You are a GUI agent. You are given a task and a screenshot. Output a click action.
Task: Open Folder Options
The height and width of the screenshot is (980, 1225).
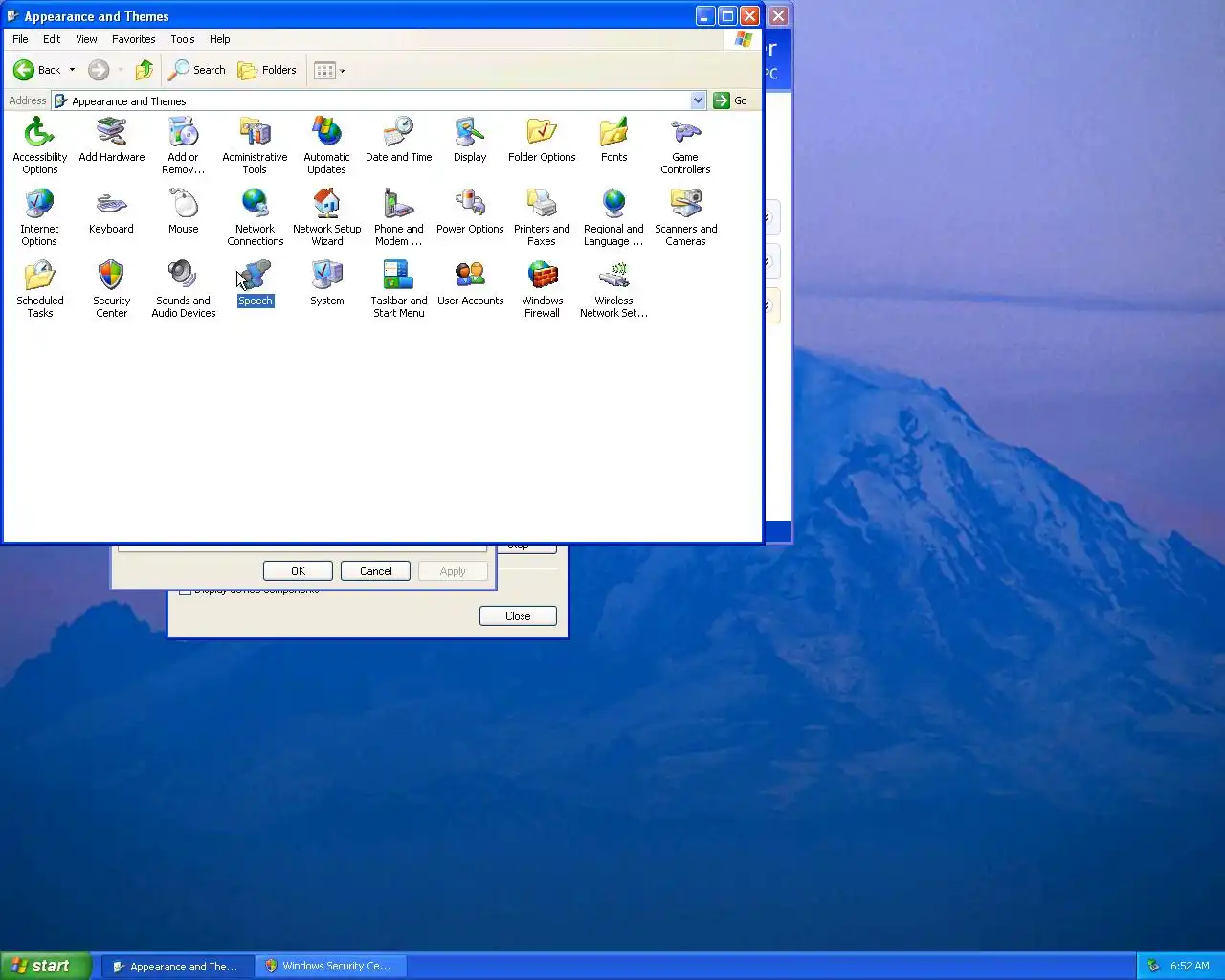542,140
